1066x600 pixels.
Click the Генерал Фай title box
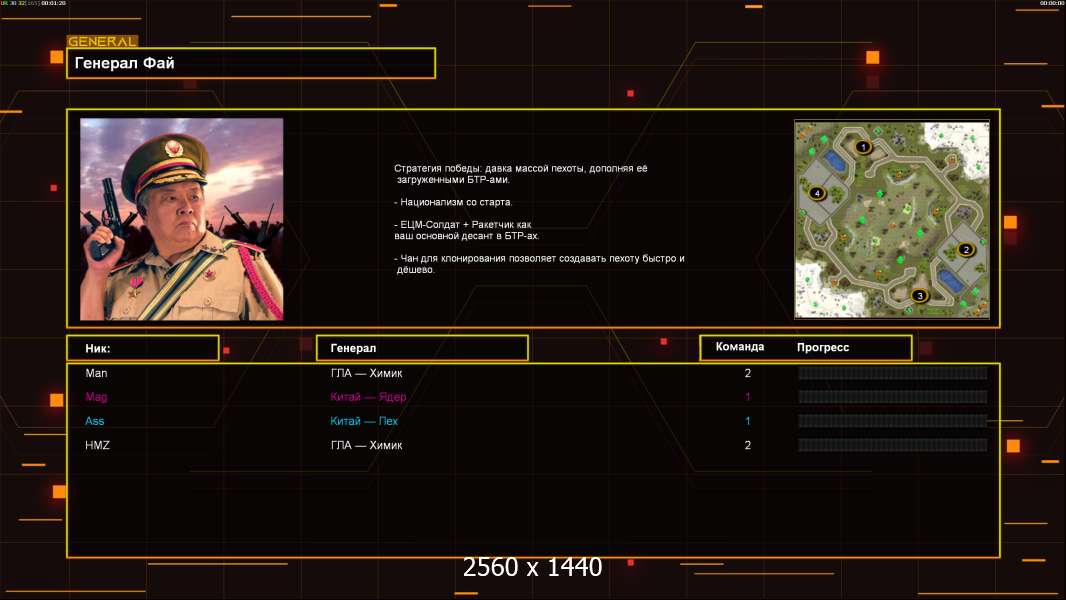click(251, 63)
